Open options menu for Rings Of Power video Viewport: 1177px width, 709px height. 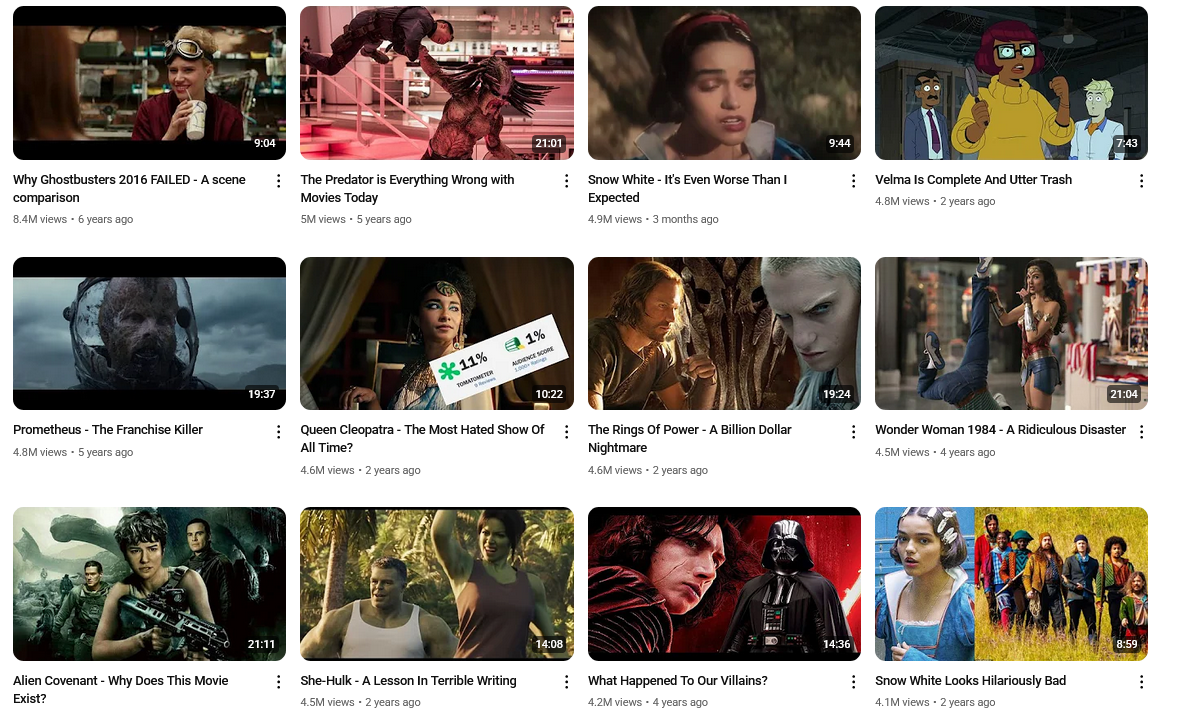[x=853, y=431]
